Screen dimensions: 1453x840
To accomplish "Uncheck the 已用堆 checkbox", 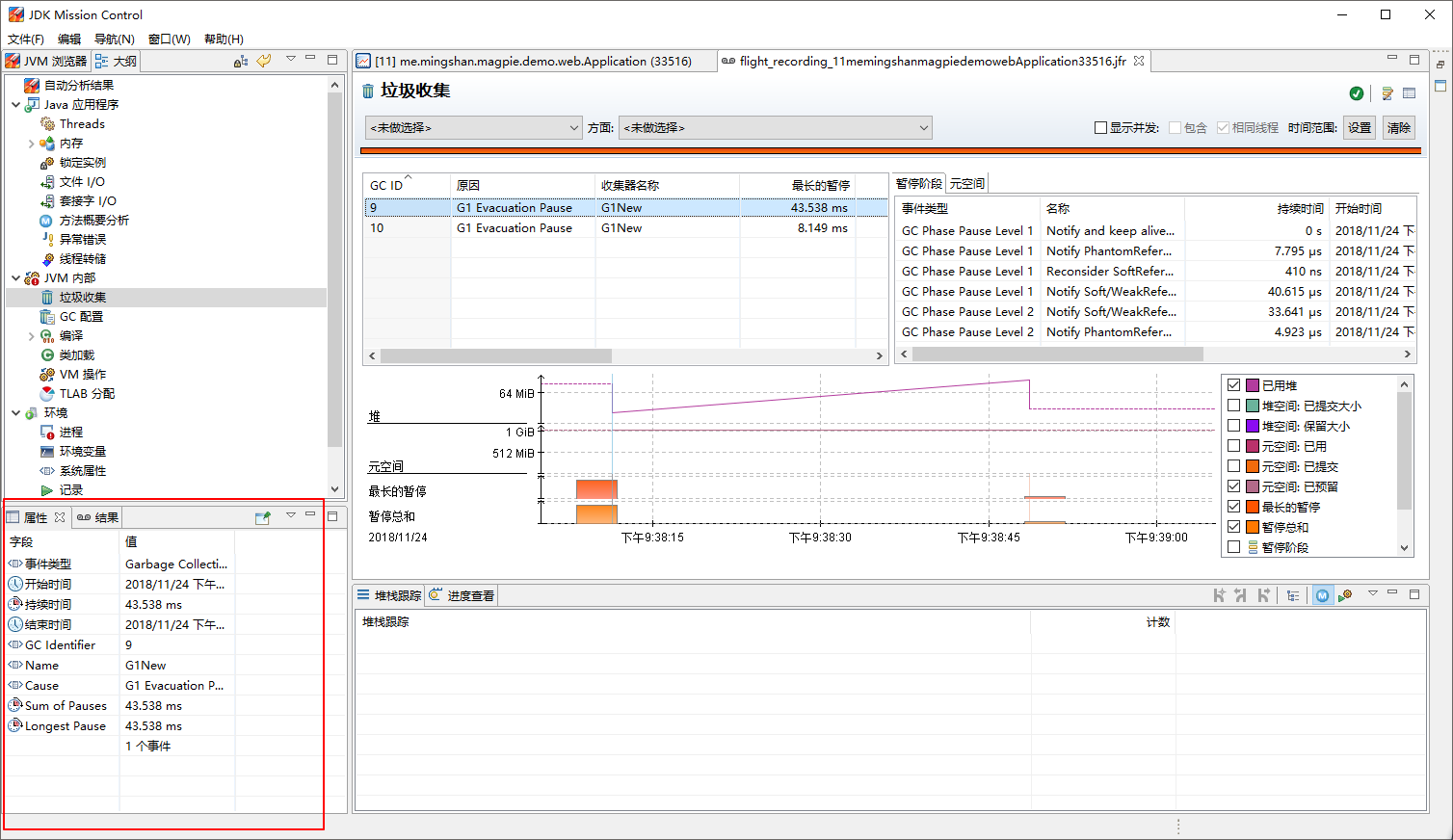I will click(1233, 384).
